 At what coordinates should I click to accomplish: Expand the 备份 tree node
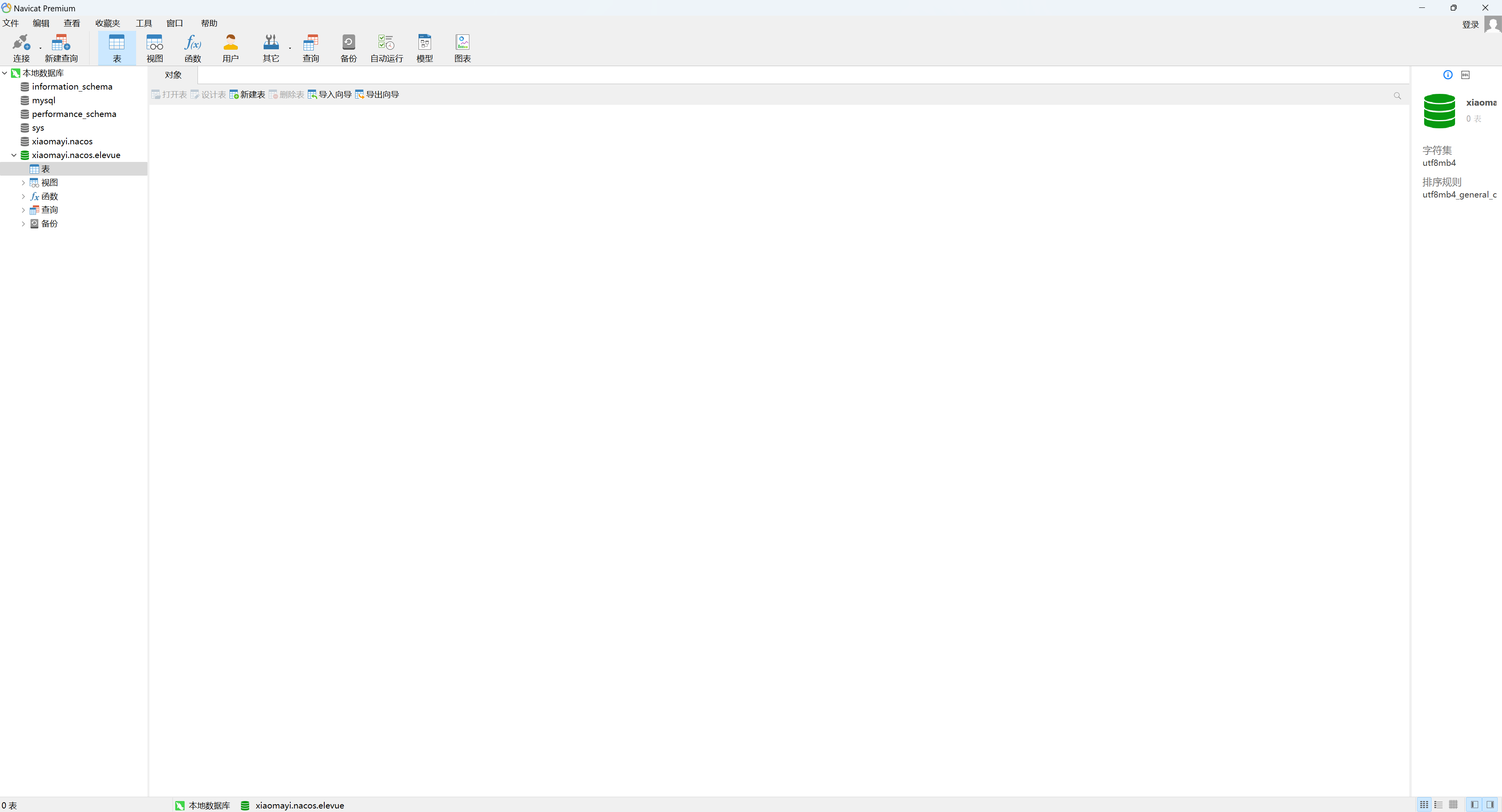23,224
